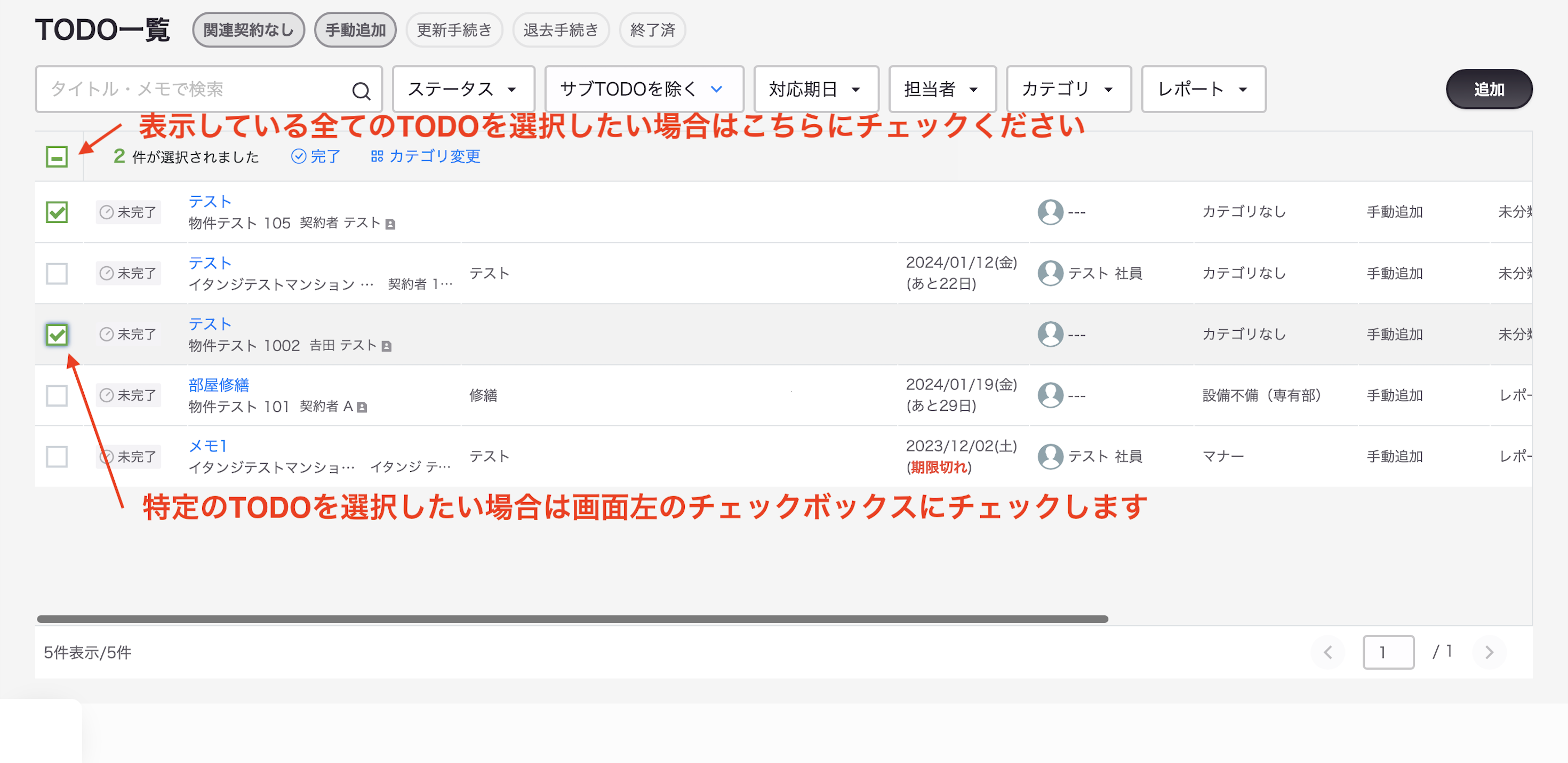Viewport: 1568px width, 763px height.
Task: Open the レポート filter dropdown
Action: tap(1203, 90)
